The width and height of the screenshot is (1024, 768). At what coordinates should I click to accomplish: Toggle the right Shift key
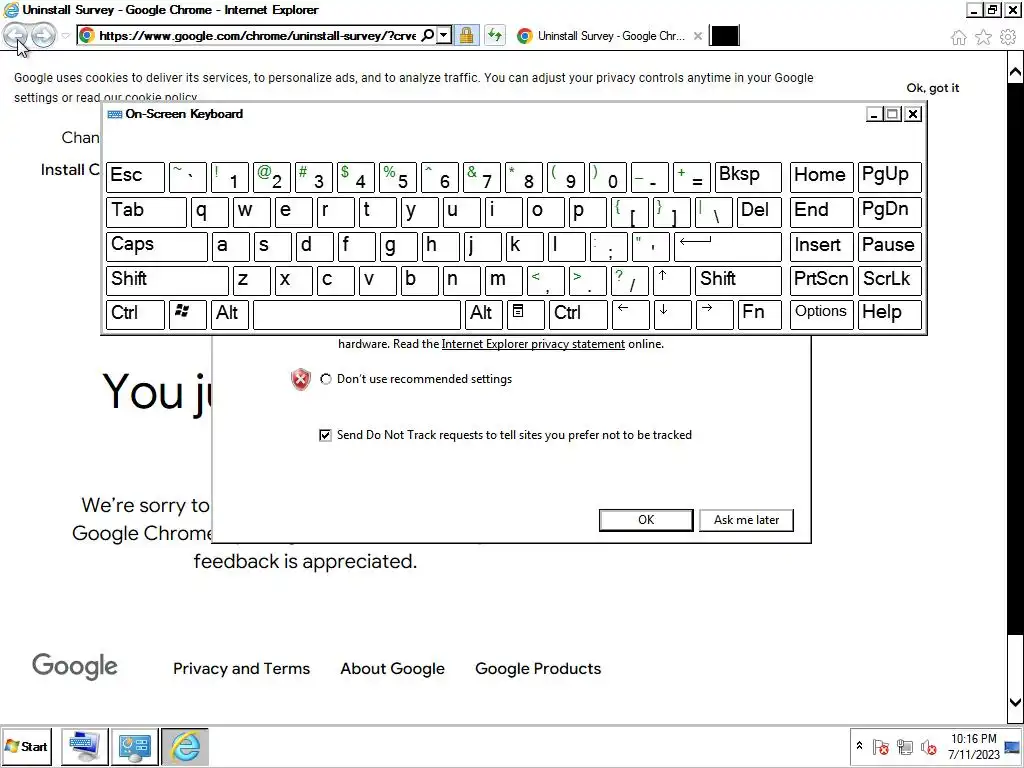coord(738,280)
